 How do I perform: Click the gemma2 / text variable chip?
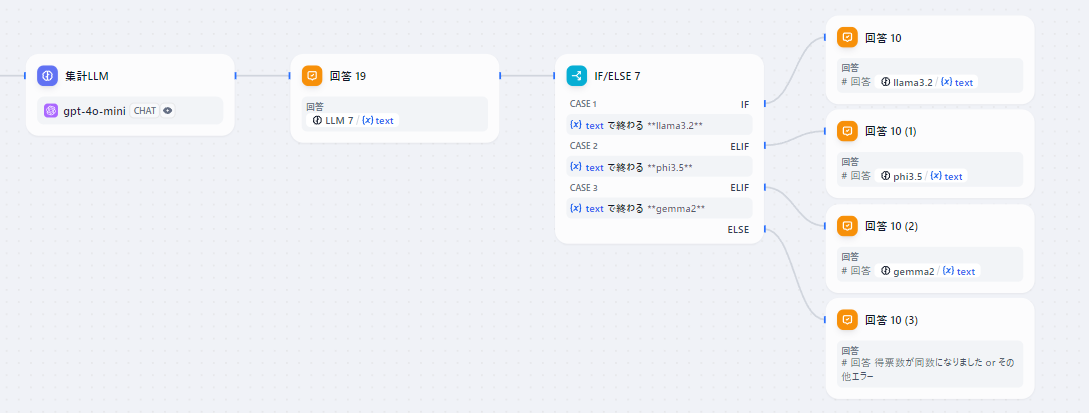pos(928,271)
